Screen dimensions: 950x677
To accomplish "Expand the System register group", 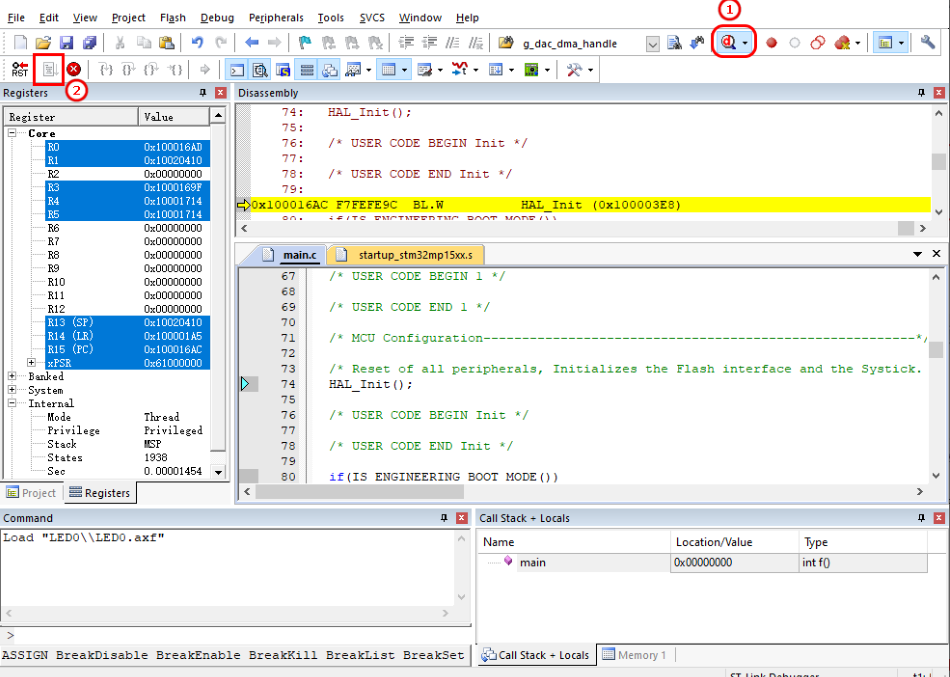I will click(x=12, y=390).
